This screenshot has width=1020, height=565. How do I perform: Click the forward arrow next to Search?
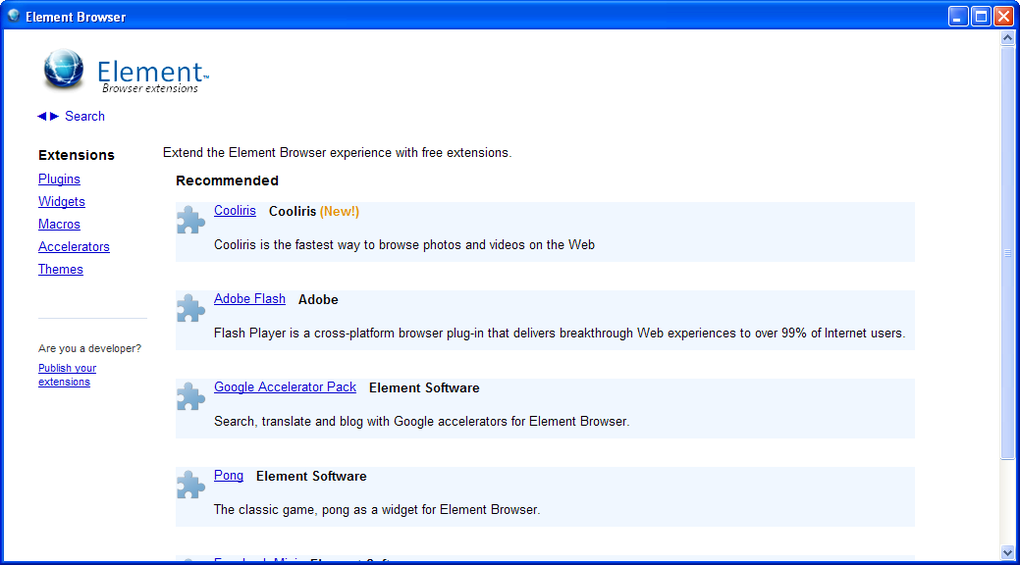tap(54, 116)
